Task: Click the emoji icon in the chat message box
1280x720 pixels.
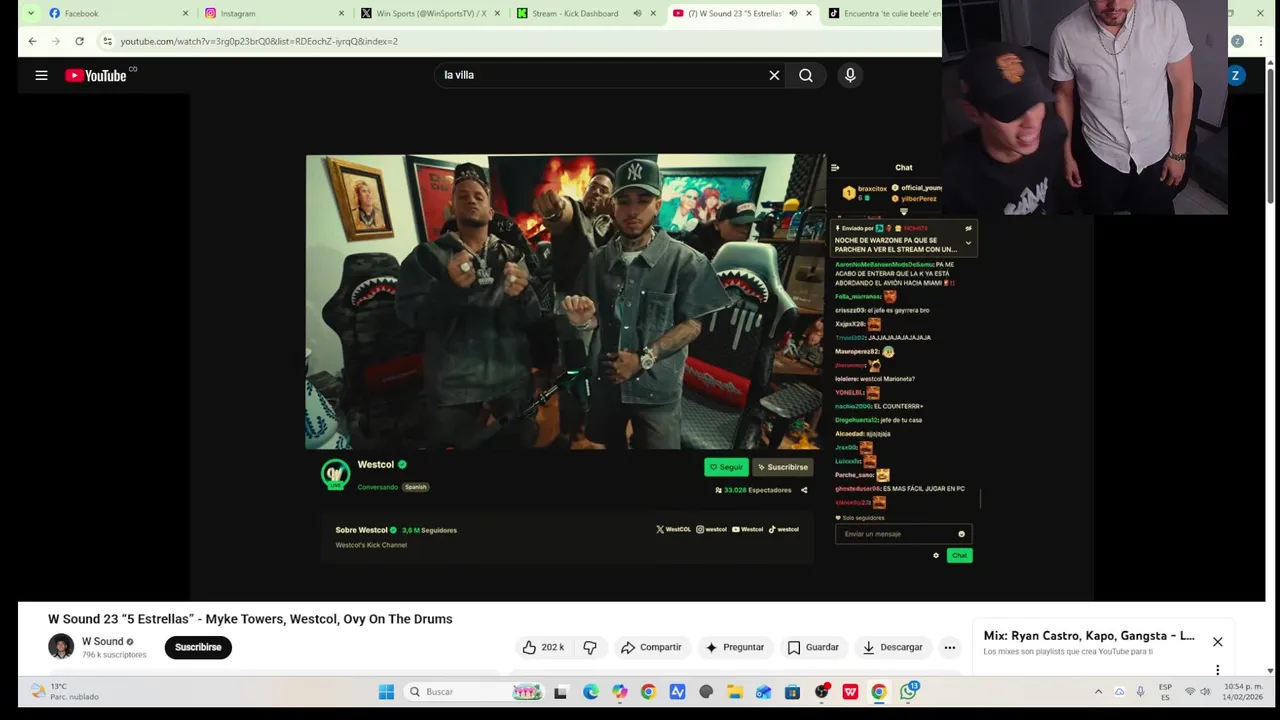Action: click(961, 534)
